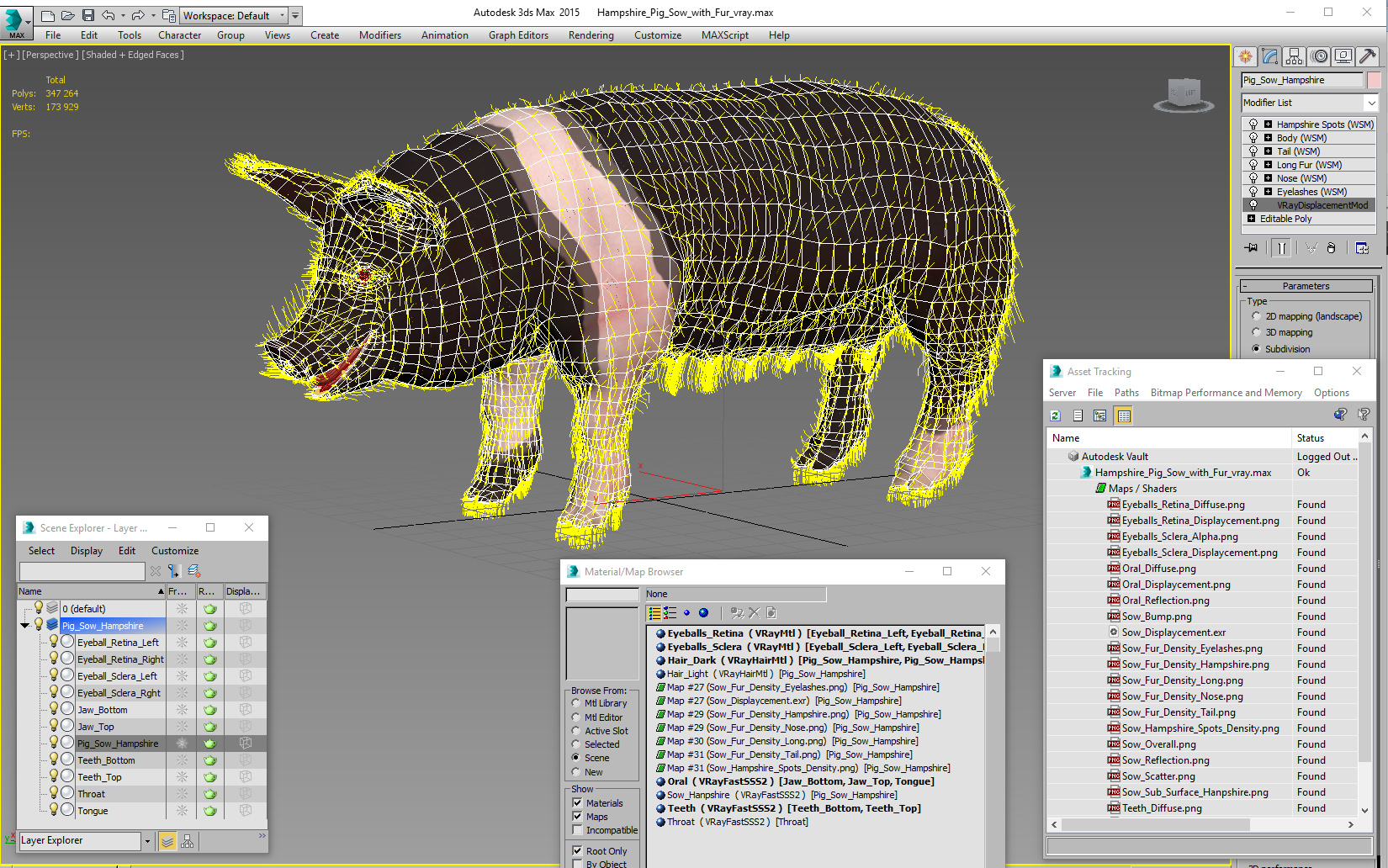Toggle Root Only checkbox

click(577, 850)
